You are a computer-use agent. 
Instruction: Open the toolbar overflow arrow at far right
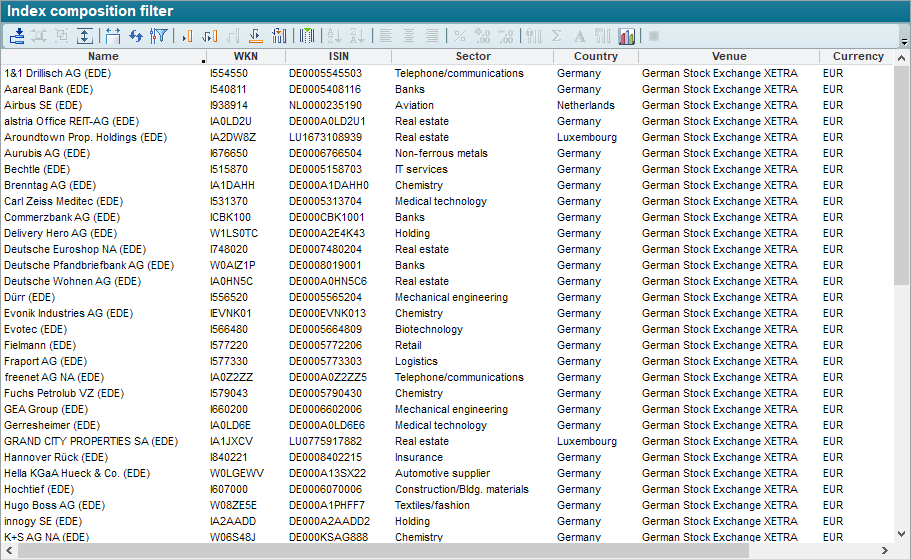pyautogui.click(x=903, y=41)
